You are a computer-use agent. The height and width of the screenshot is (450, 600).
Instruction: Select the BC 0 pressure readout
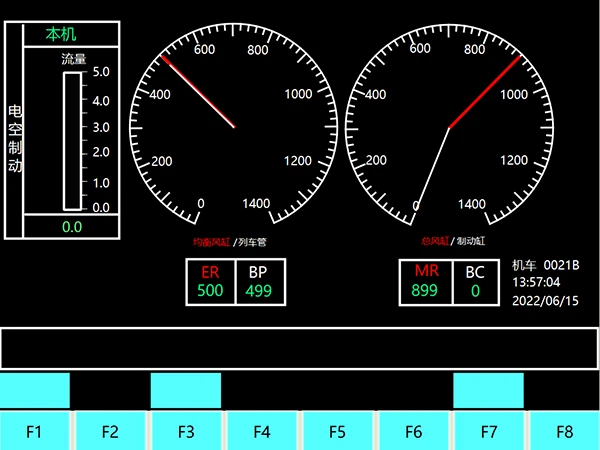tap(475, 281)
